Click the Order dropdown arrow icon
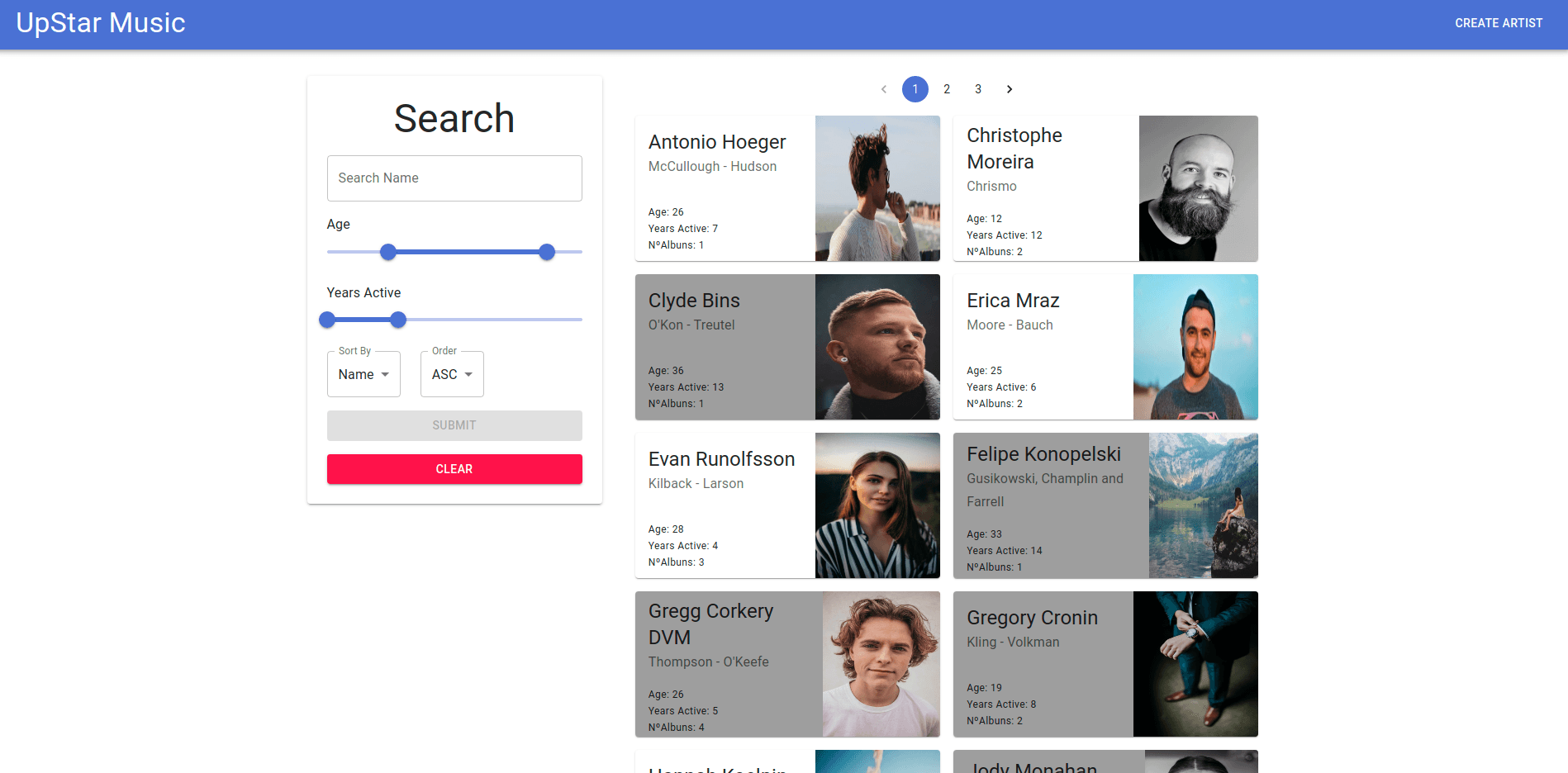1568x773 pixels. (x=468, y=374)
